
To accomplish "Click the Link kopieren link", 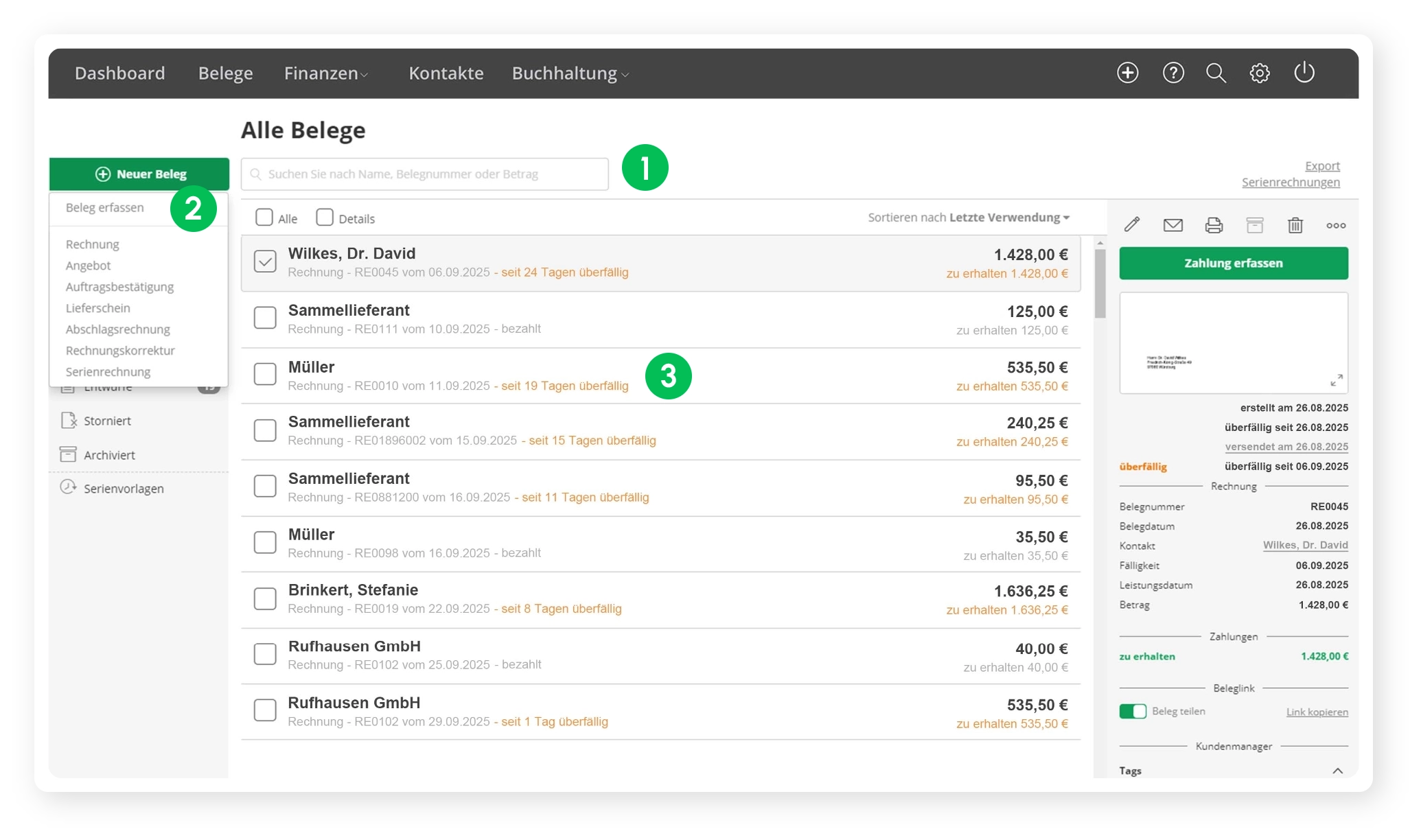I will click(x=1316, y=712).
